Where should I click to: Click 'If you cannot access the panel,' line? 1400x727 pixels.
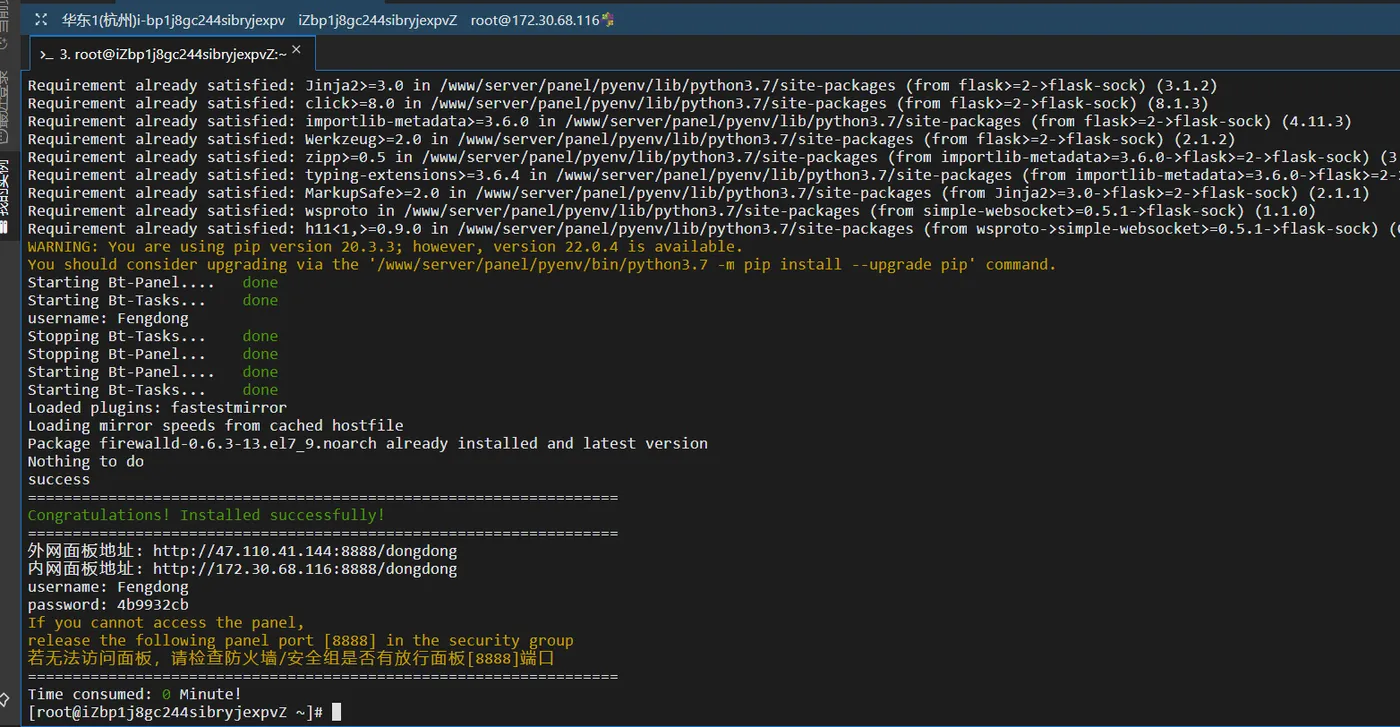pos(166,623)
